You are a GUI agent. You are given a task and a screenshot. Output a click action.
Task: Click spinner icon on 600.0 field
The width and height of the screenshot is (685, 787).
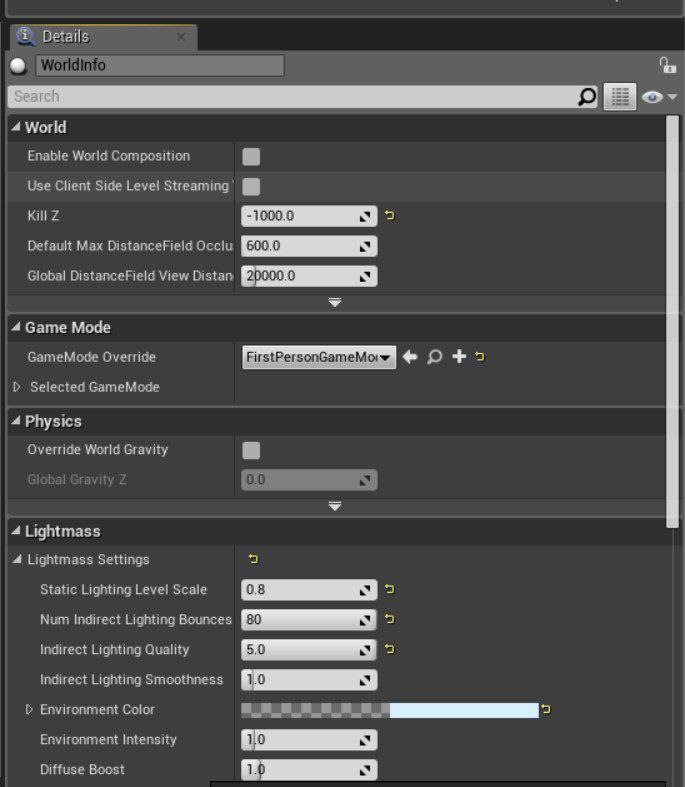(x=365, y=246)
